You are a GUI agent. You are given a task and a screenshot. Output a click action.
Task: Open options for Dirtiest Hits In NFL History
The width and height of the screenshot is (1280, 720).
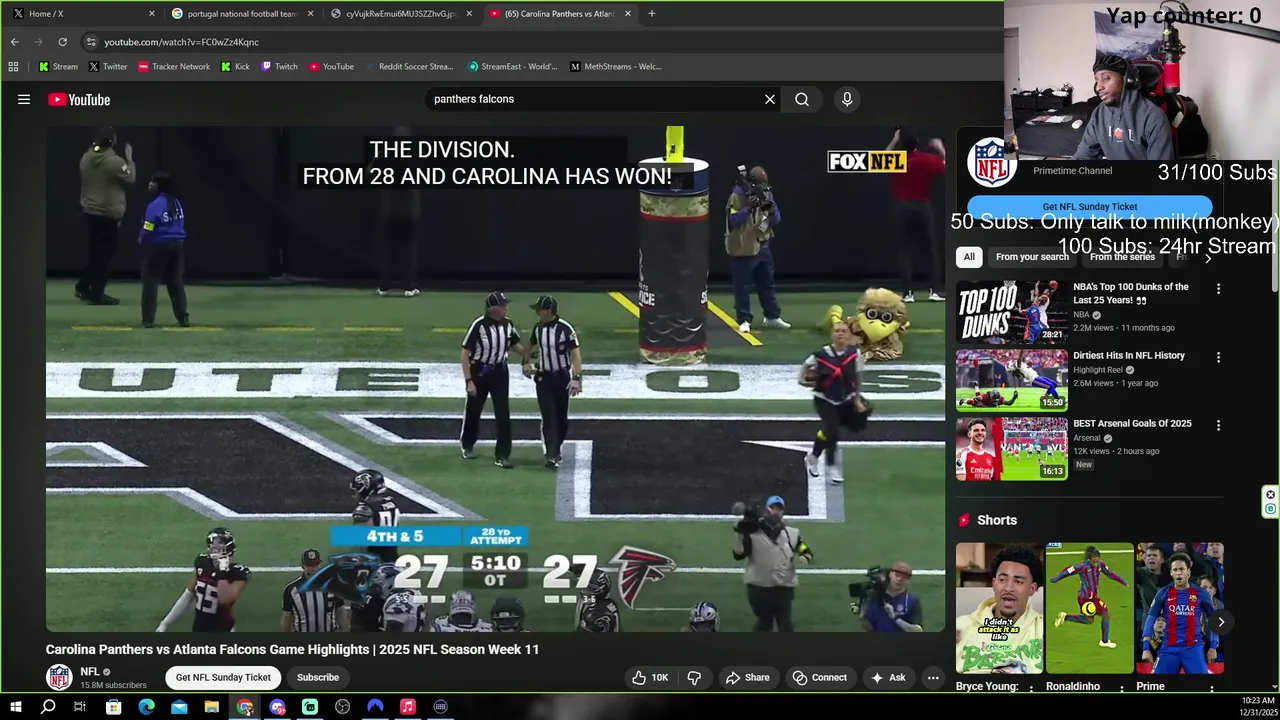(x=1218, y=357)
